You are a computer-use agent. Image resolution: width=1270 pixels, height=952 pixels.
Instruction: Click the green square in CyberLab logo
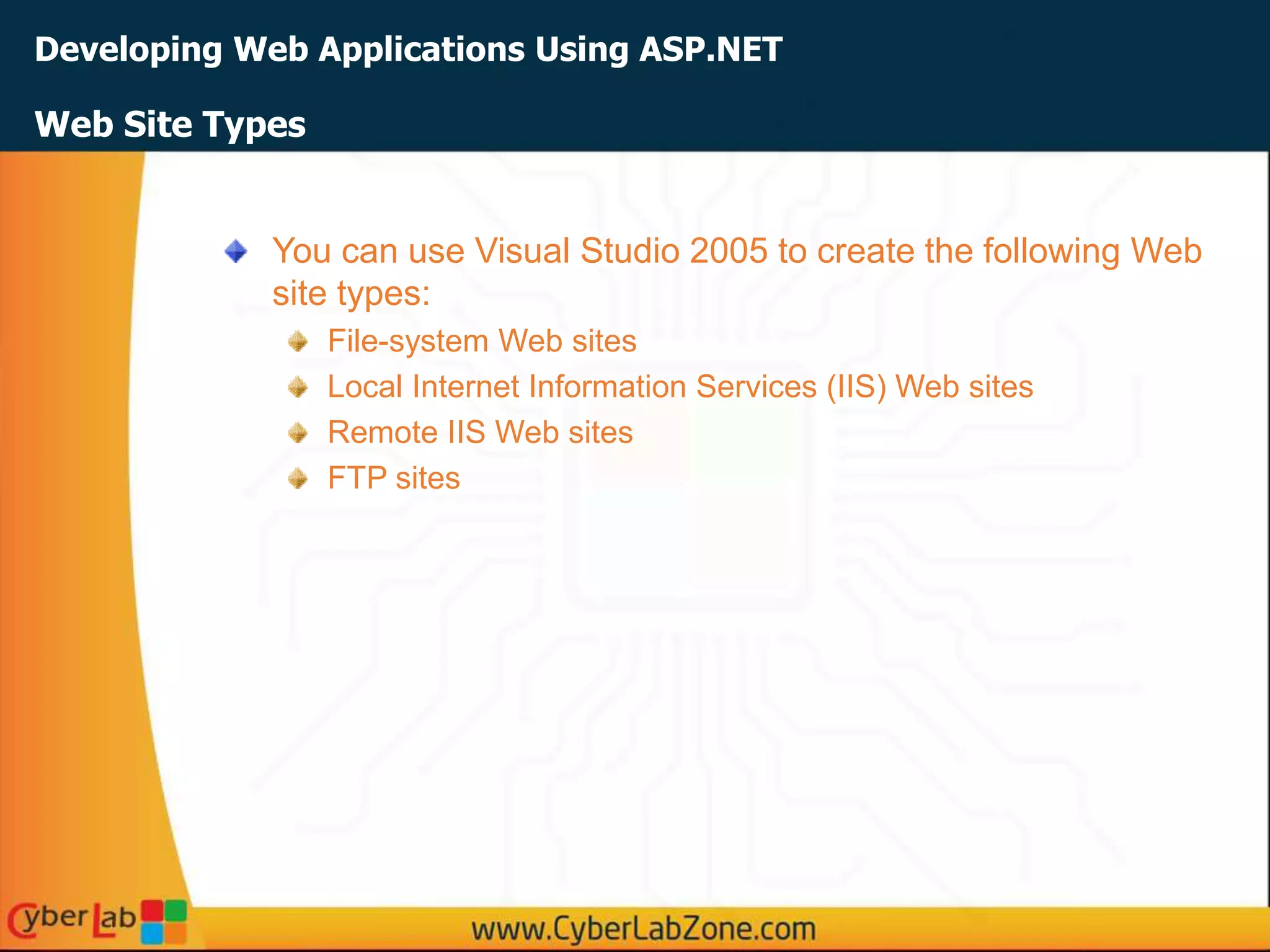coord(175,910)
